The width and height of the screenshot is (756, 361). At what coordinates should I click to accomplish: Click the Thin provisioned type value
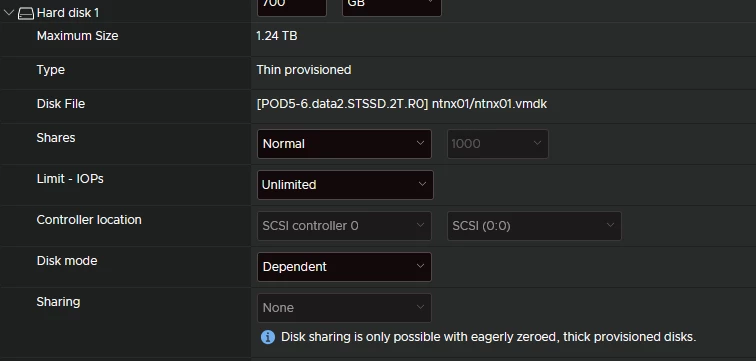[x=304, y=70]
